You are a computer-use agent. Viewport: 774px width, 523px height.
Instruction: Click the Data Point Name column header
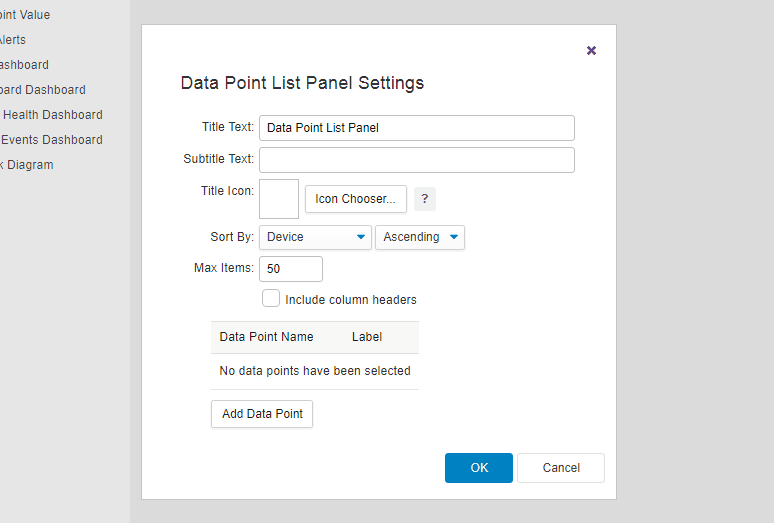(x=267, y=337)
